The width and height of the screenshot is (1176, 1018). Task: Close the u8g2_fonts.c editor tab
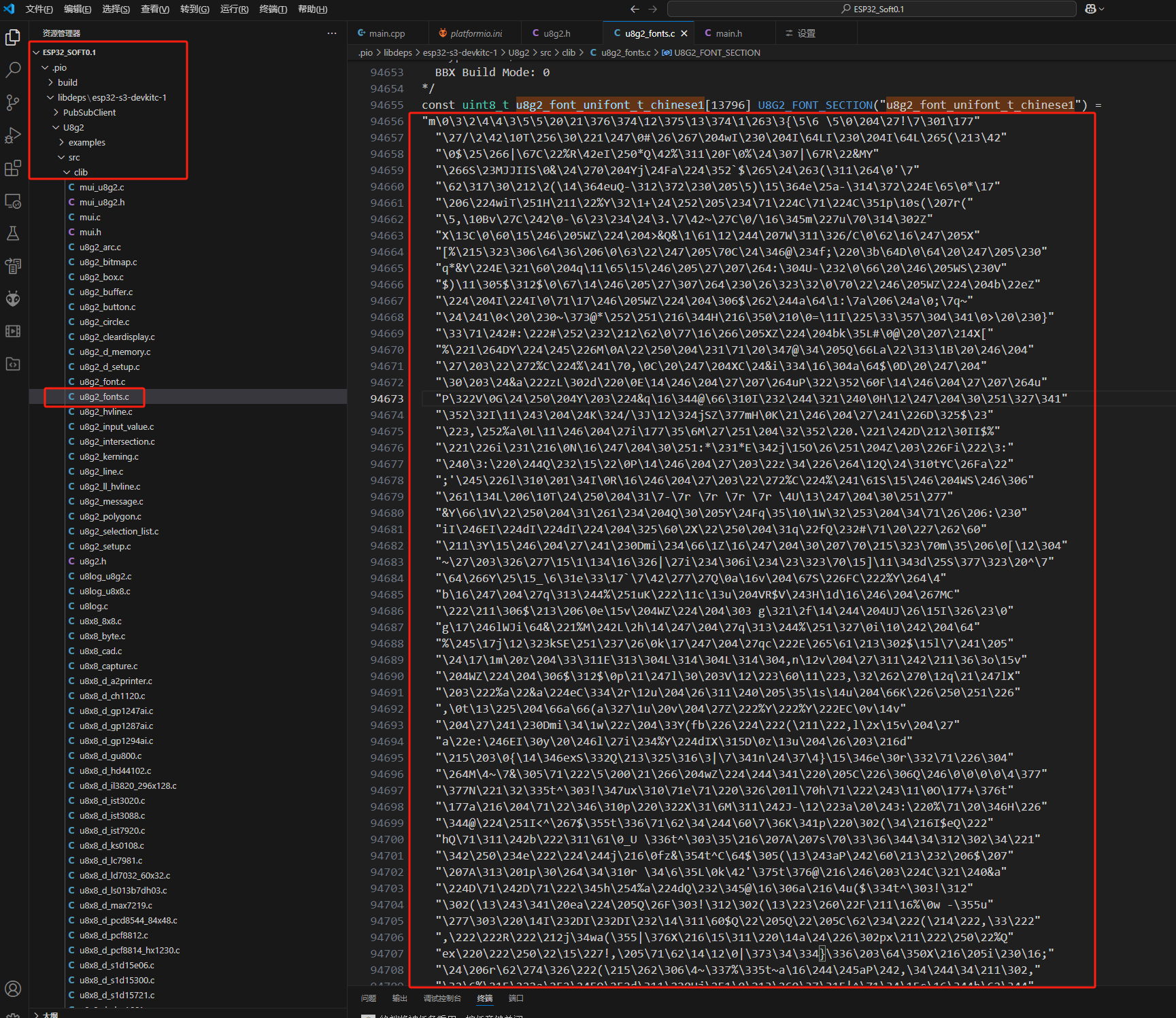tap(684, 33)
